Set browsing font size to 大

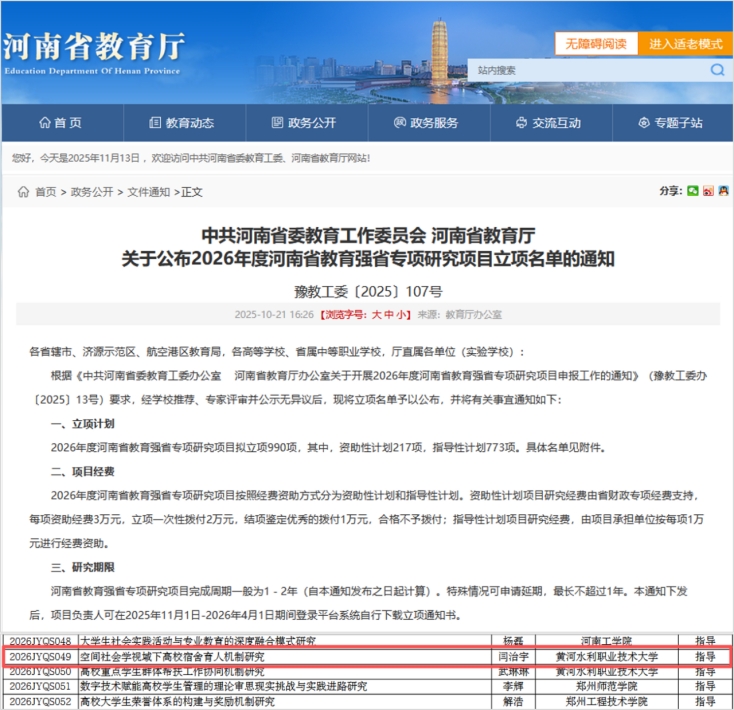377,314
